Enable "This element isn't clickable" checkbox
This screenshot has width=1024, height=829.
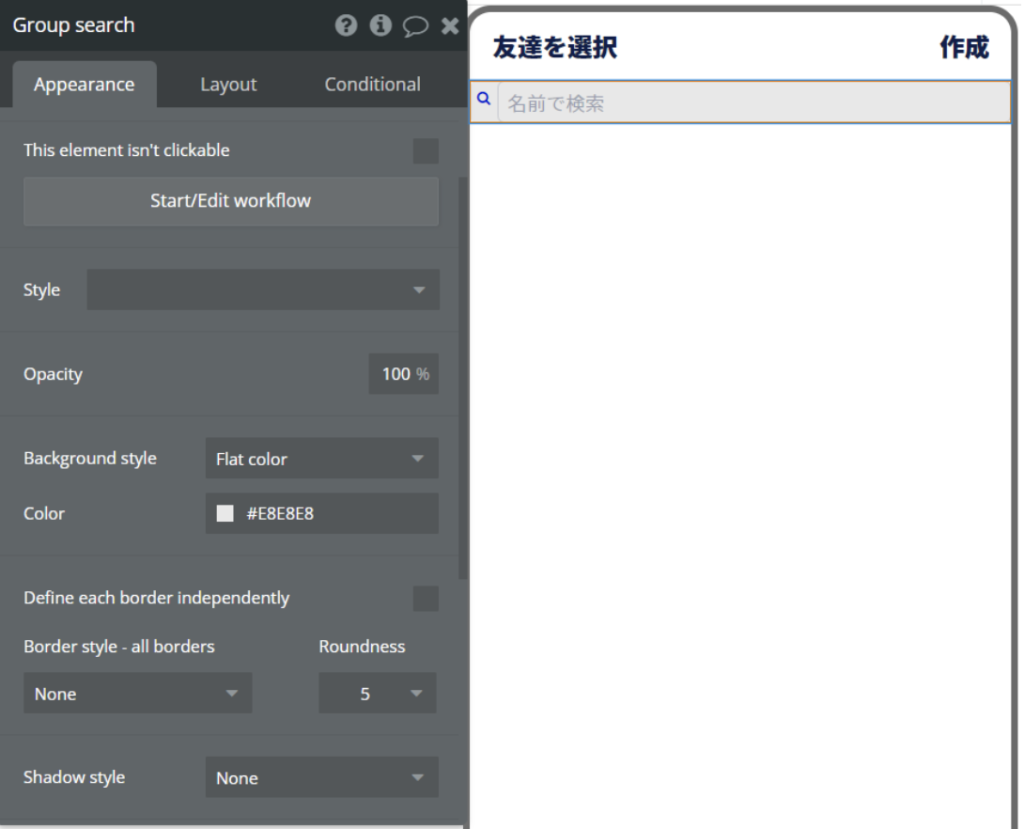[426, 151]
